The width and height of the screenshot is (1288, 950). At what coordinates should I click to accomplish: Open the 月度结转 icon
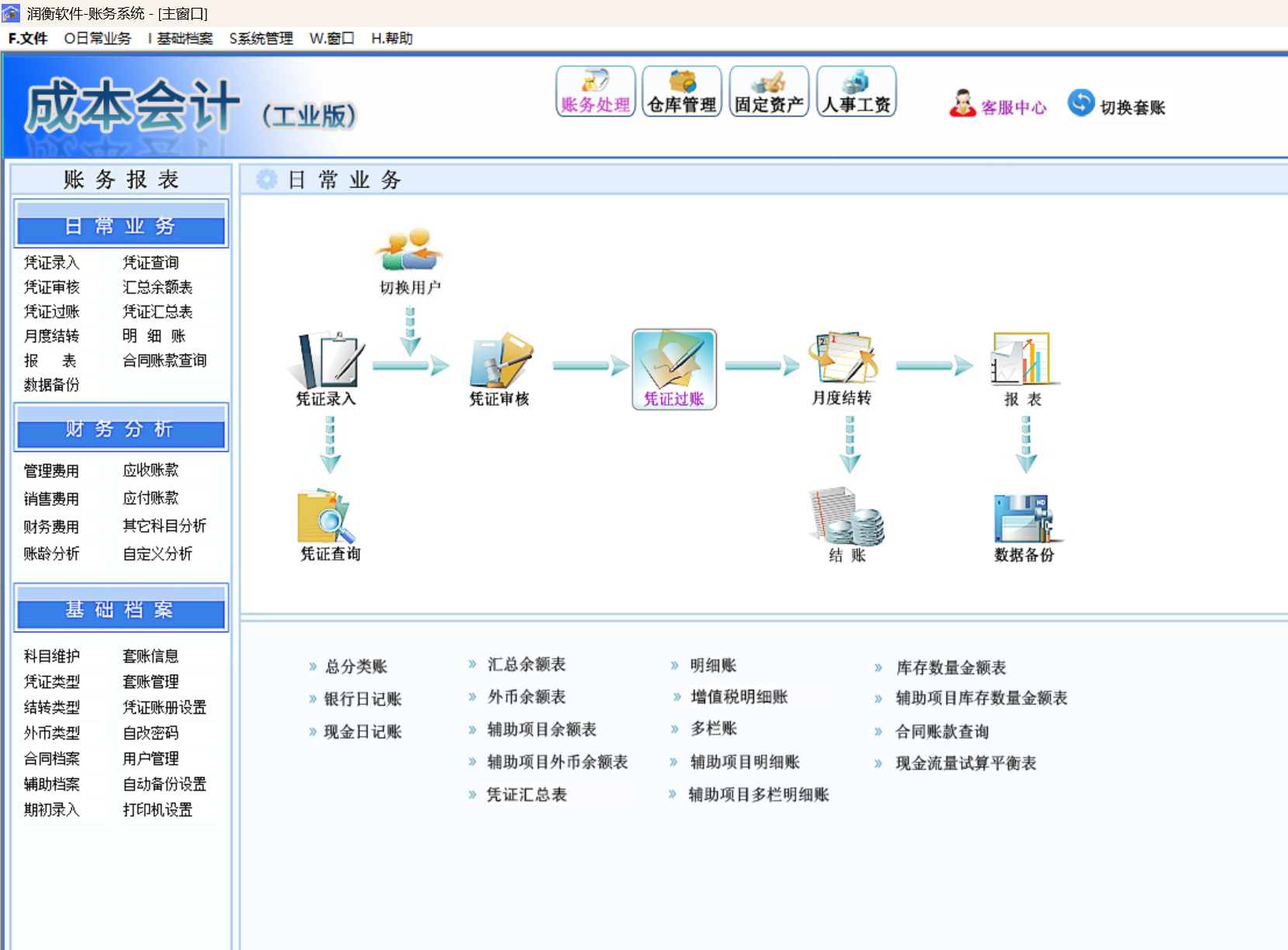(x=843, y=358)
